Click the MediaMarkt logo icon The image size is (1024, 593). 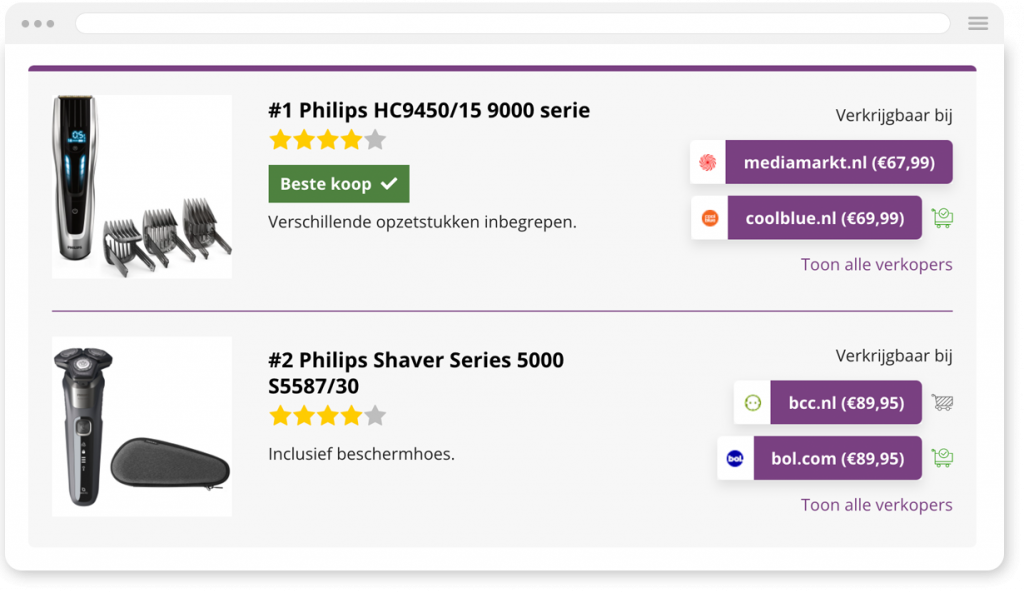pos(708,162)
